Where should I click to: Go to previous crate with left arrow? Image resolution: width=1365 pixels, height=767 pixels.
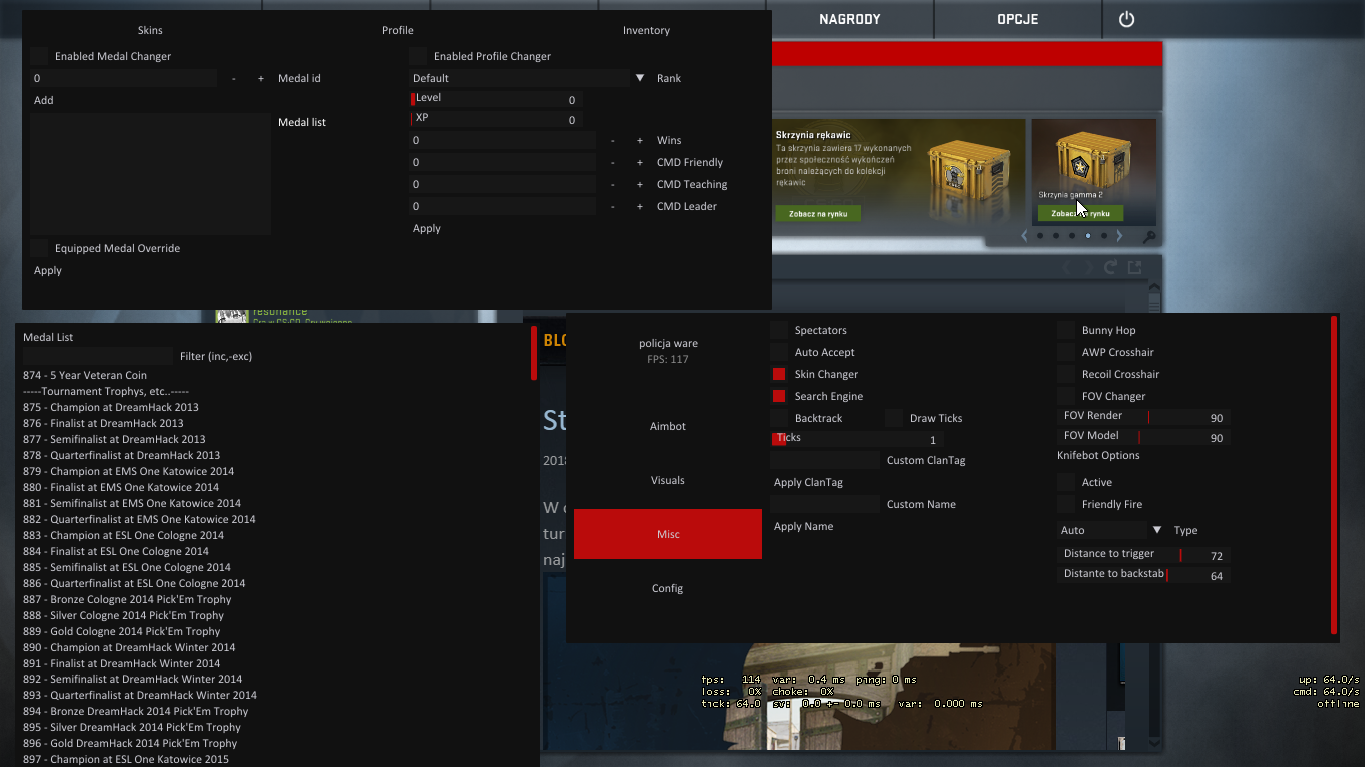(x=1024, y=236)
